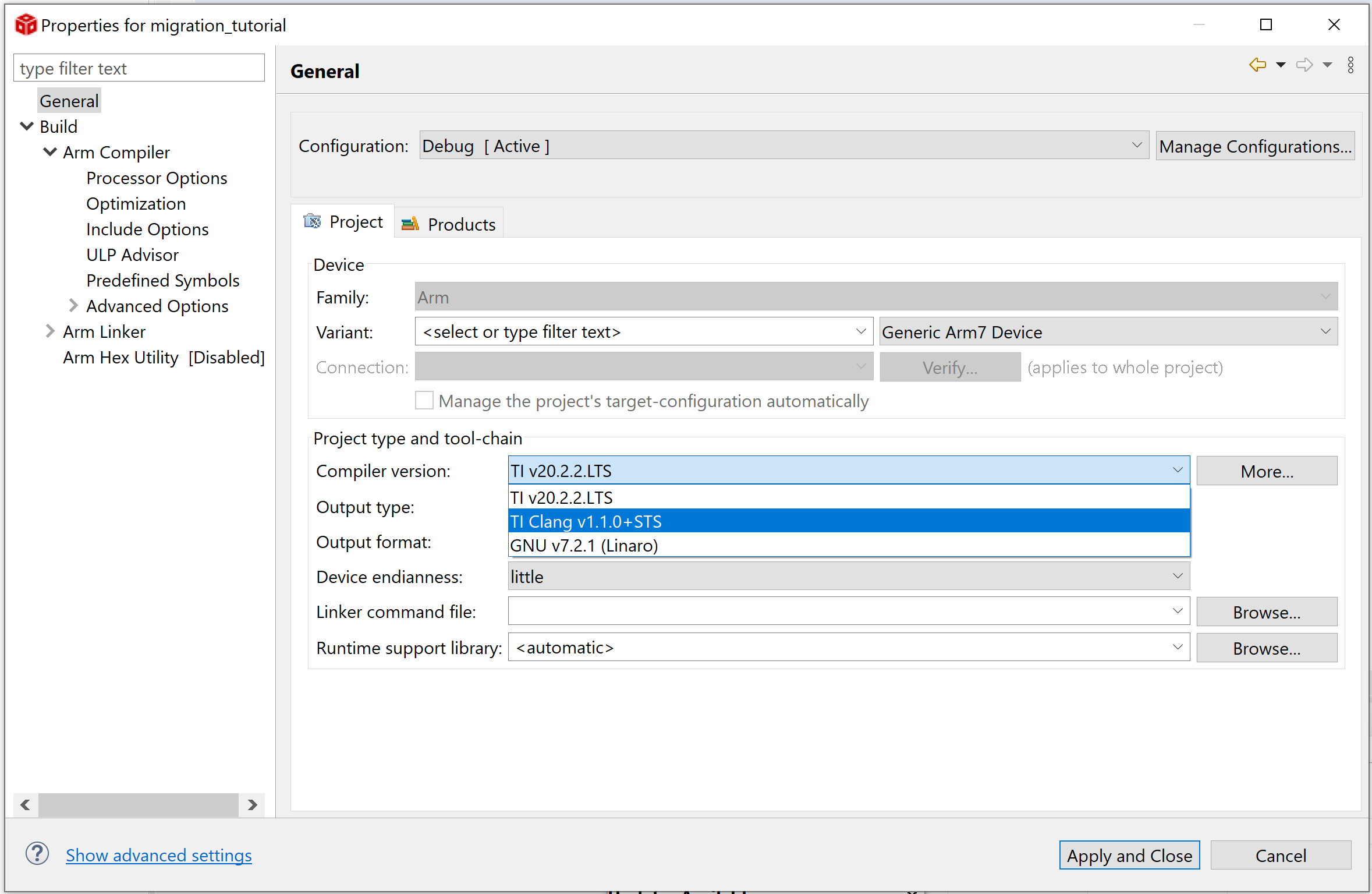
Task: Open the Configuration dropdown showing Debug
Action: tap(1136, 146)
